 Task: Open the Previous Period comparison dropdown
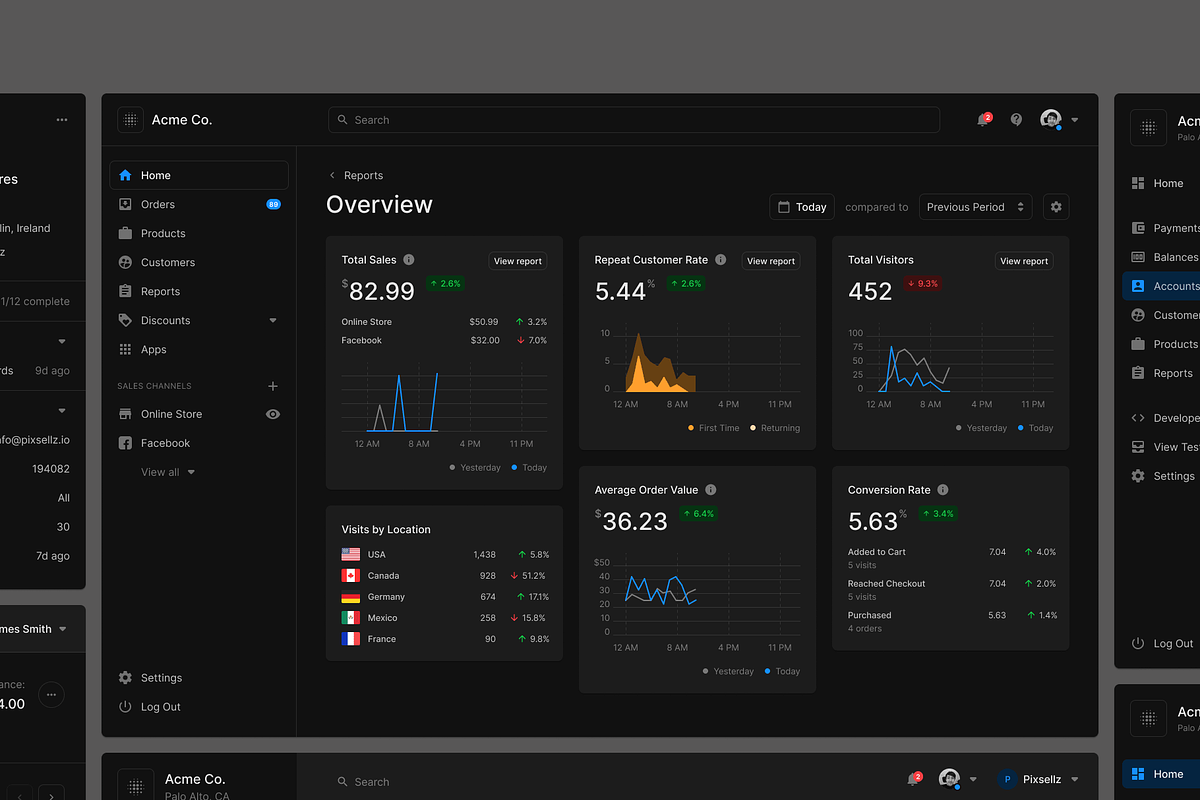(975, 206)
